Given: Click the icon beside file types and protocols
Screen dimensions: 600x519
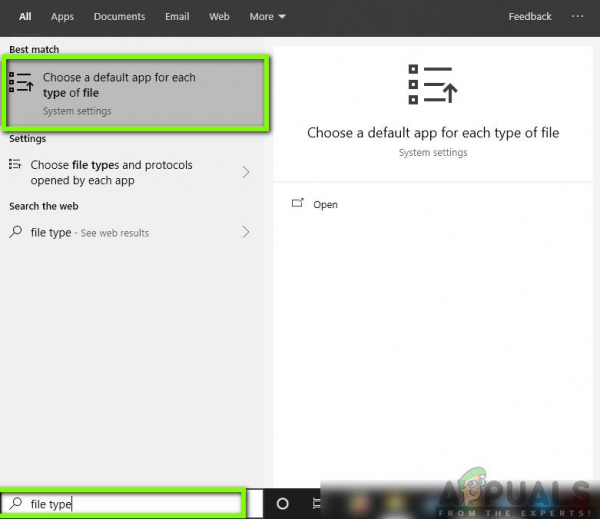Looking at the screenshot, I should pos(15,165).
